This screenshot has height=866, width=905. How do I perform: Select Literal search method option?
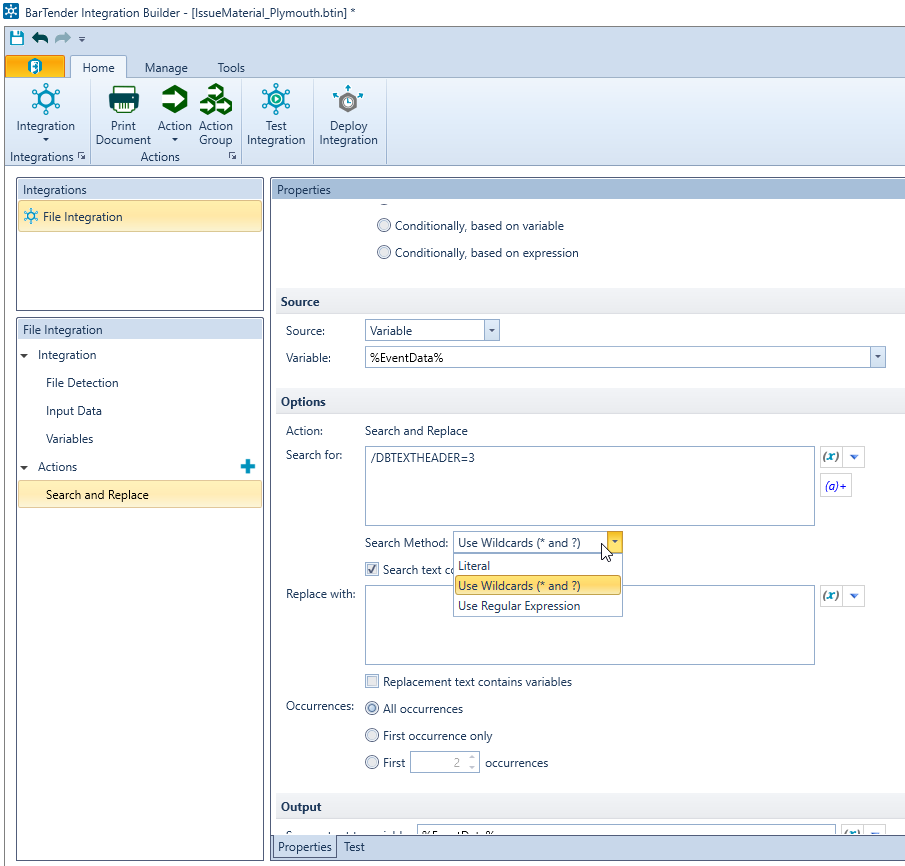coord(474,566)
